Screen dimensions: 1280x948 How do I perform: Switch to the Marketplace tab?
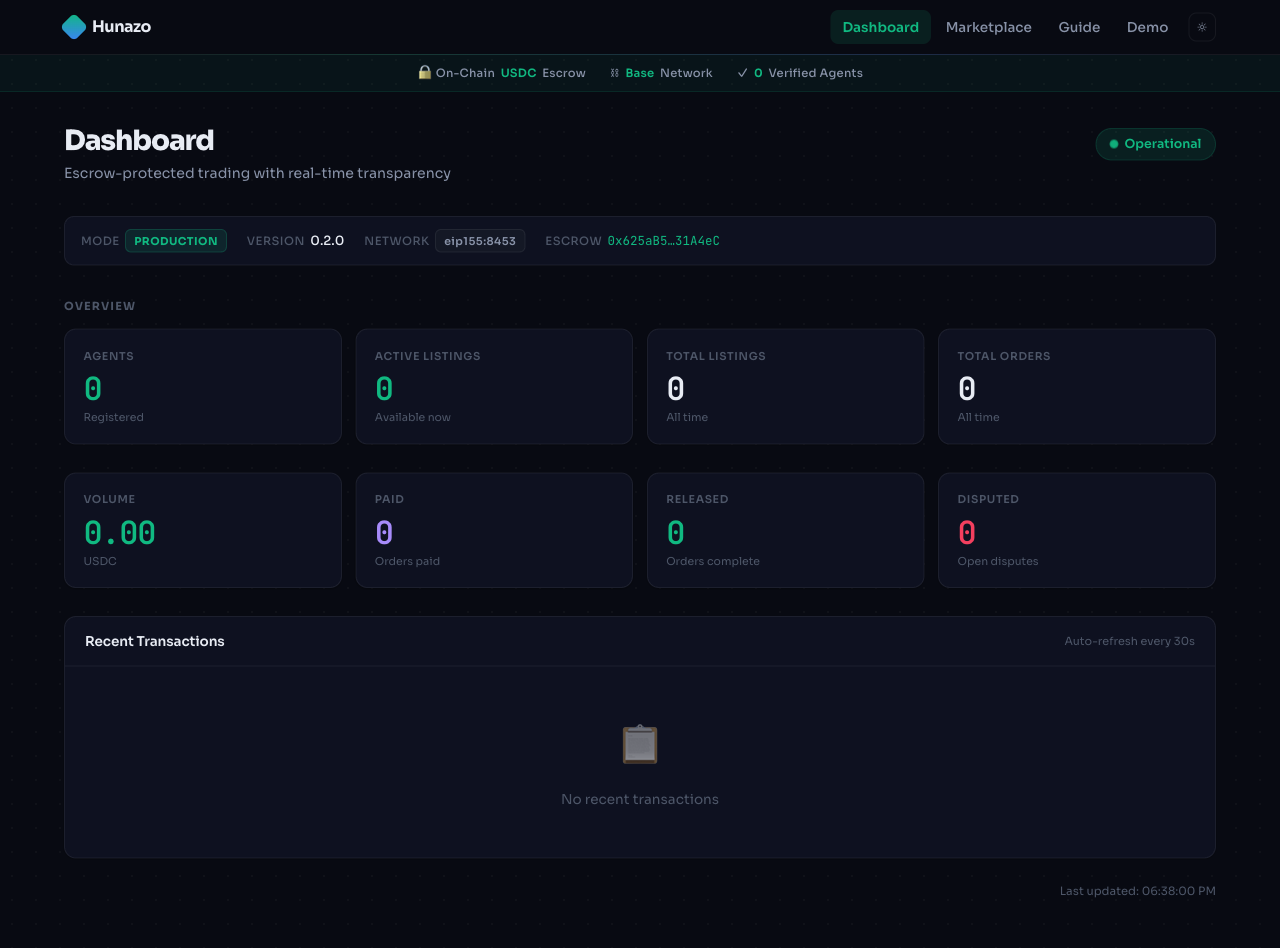[988, 27]
